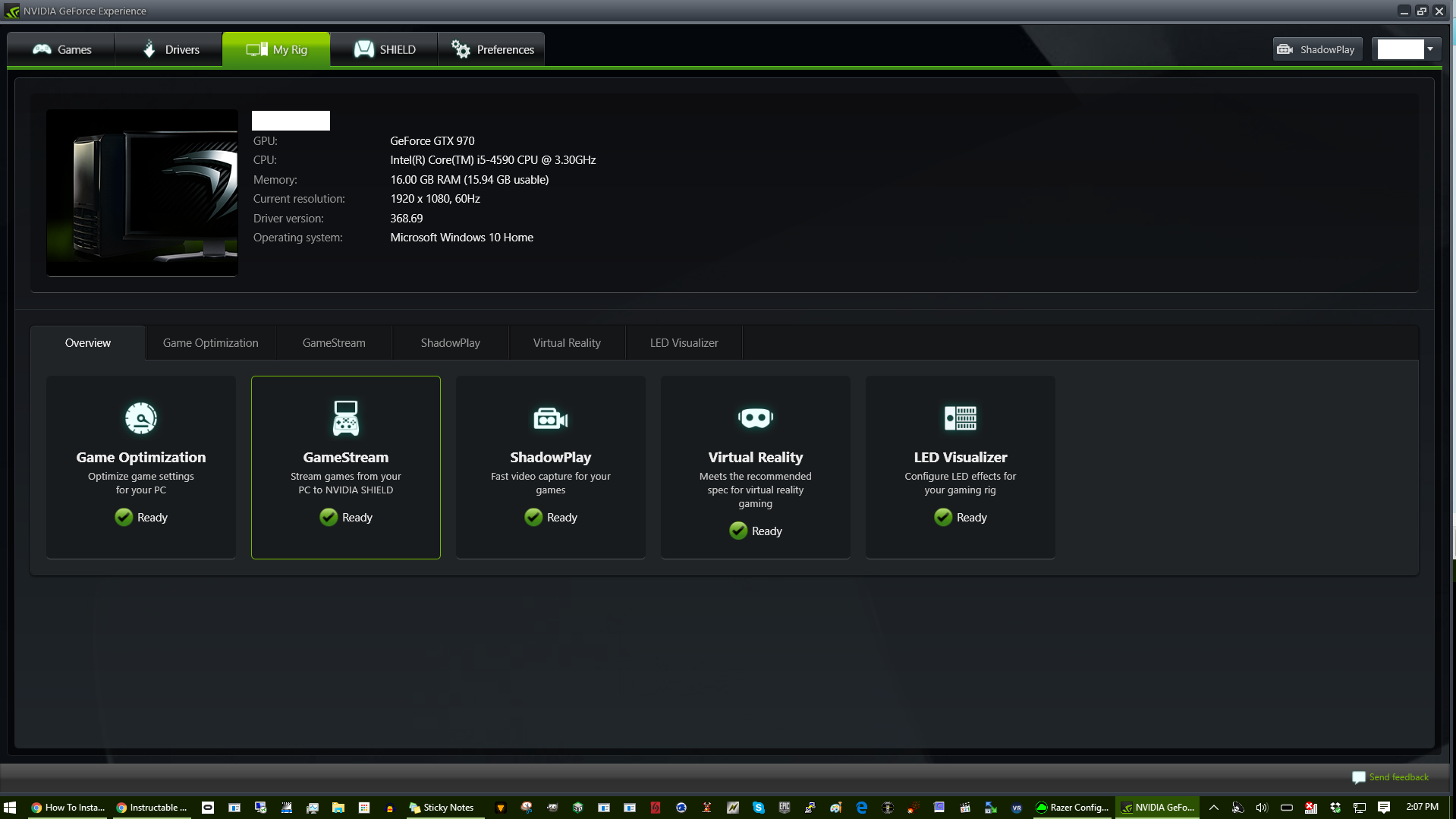
Task: Open Action Center notifications
Action: pos(1384,808)
